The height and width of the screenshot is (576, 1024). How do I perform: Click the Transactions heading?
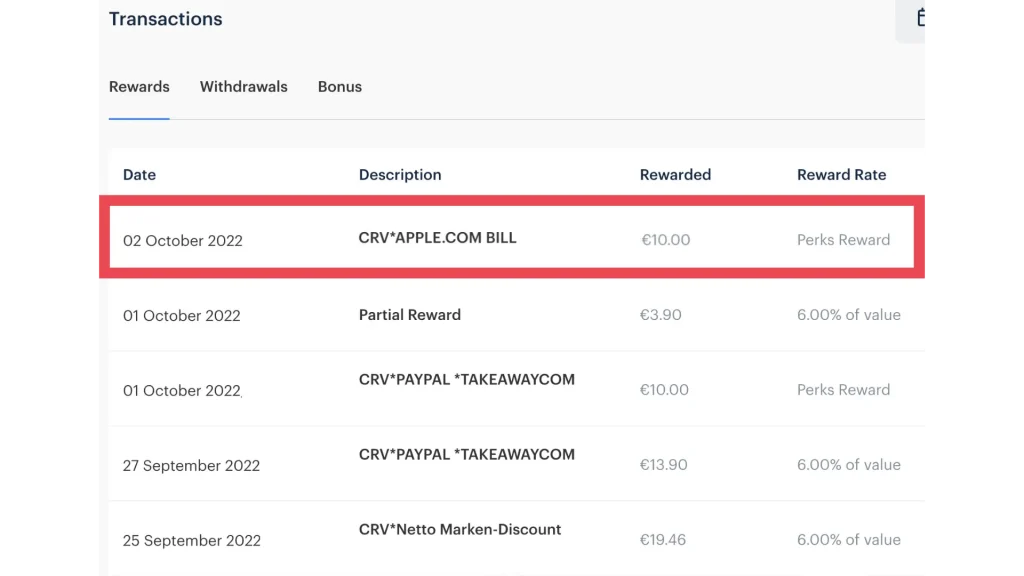pyautogui.click(x=165, y=19)
